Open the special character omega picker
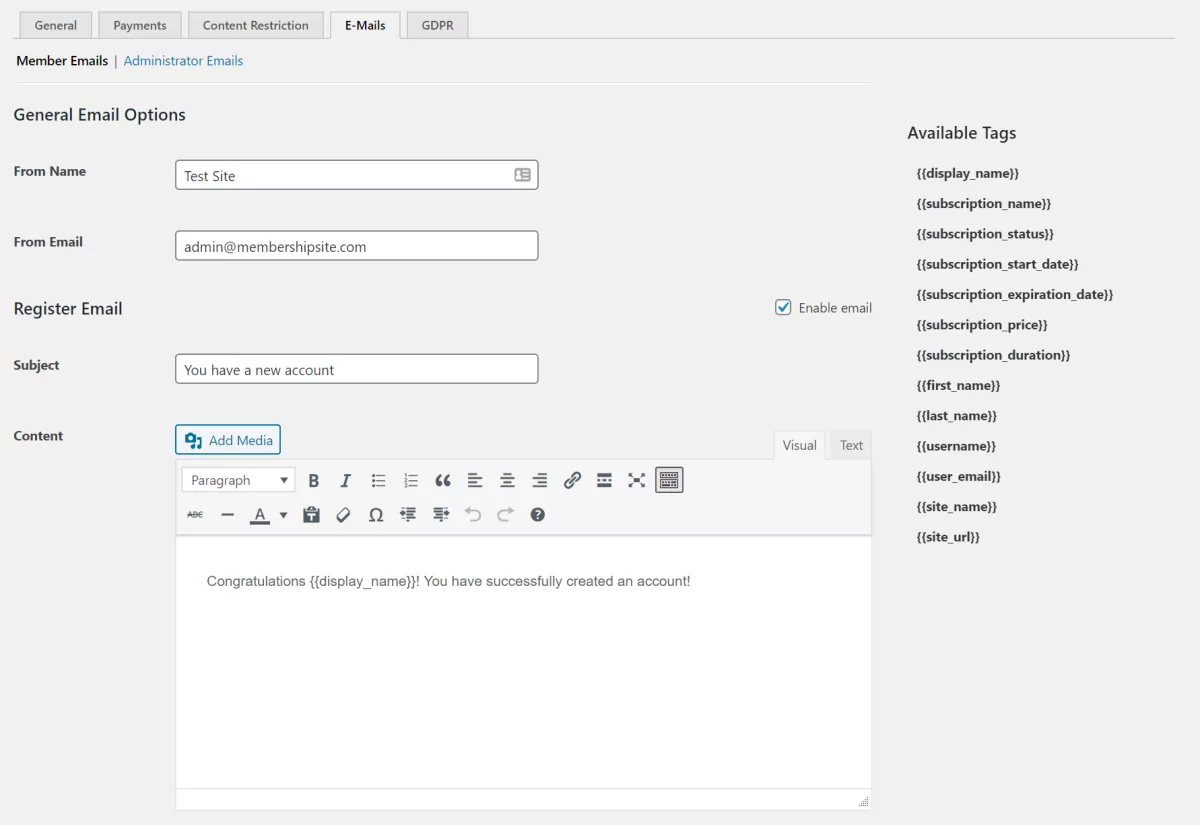 376,515
